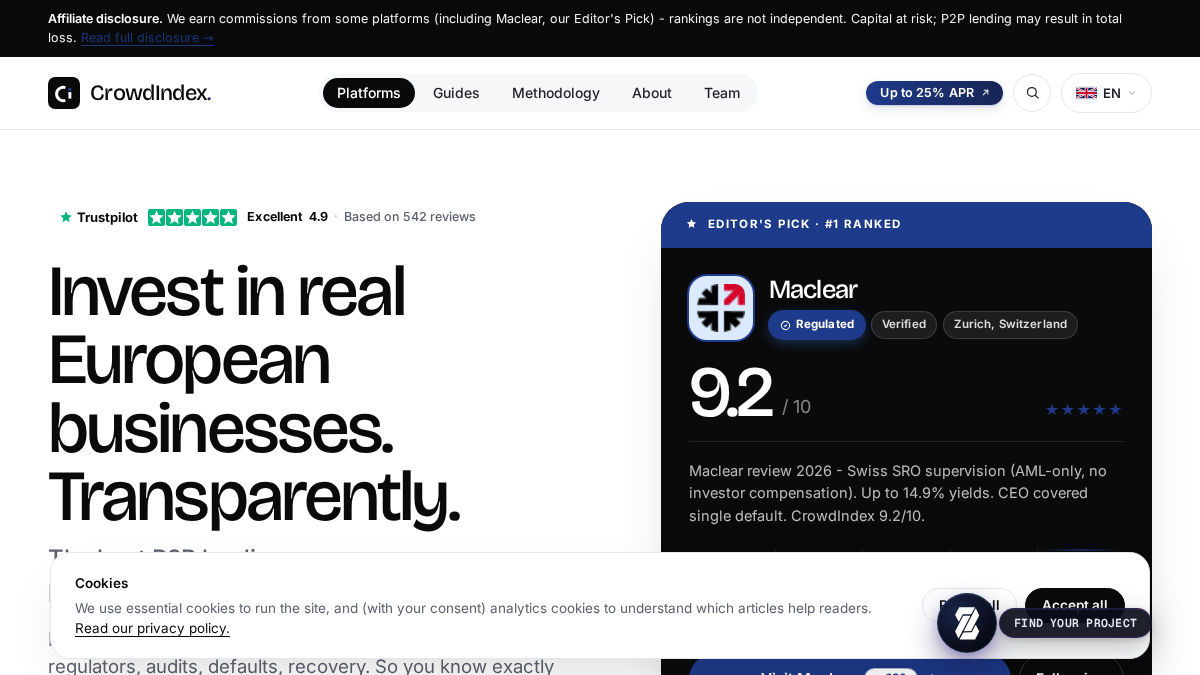Click the FIND YOUR PROJECT label
Image resolution: width=1200 pixels, height=675 pixels.
coord(1075,623)
